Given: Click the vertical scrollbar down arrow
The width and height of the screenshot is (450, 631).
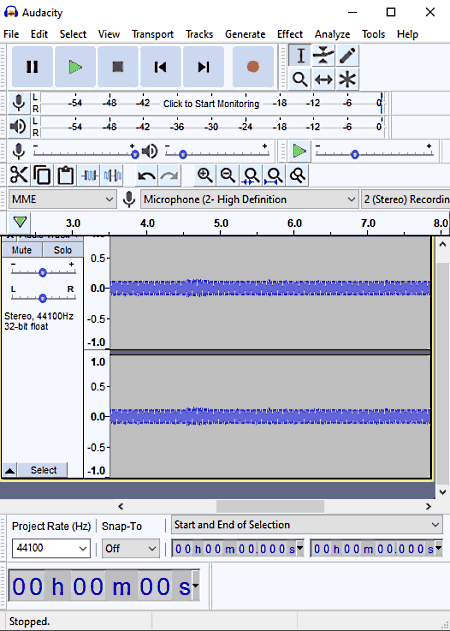Looking at the screenshot, I should [443, 492].
